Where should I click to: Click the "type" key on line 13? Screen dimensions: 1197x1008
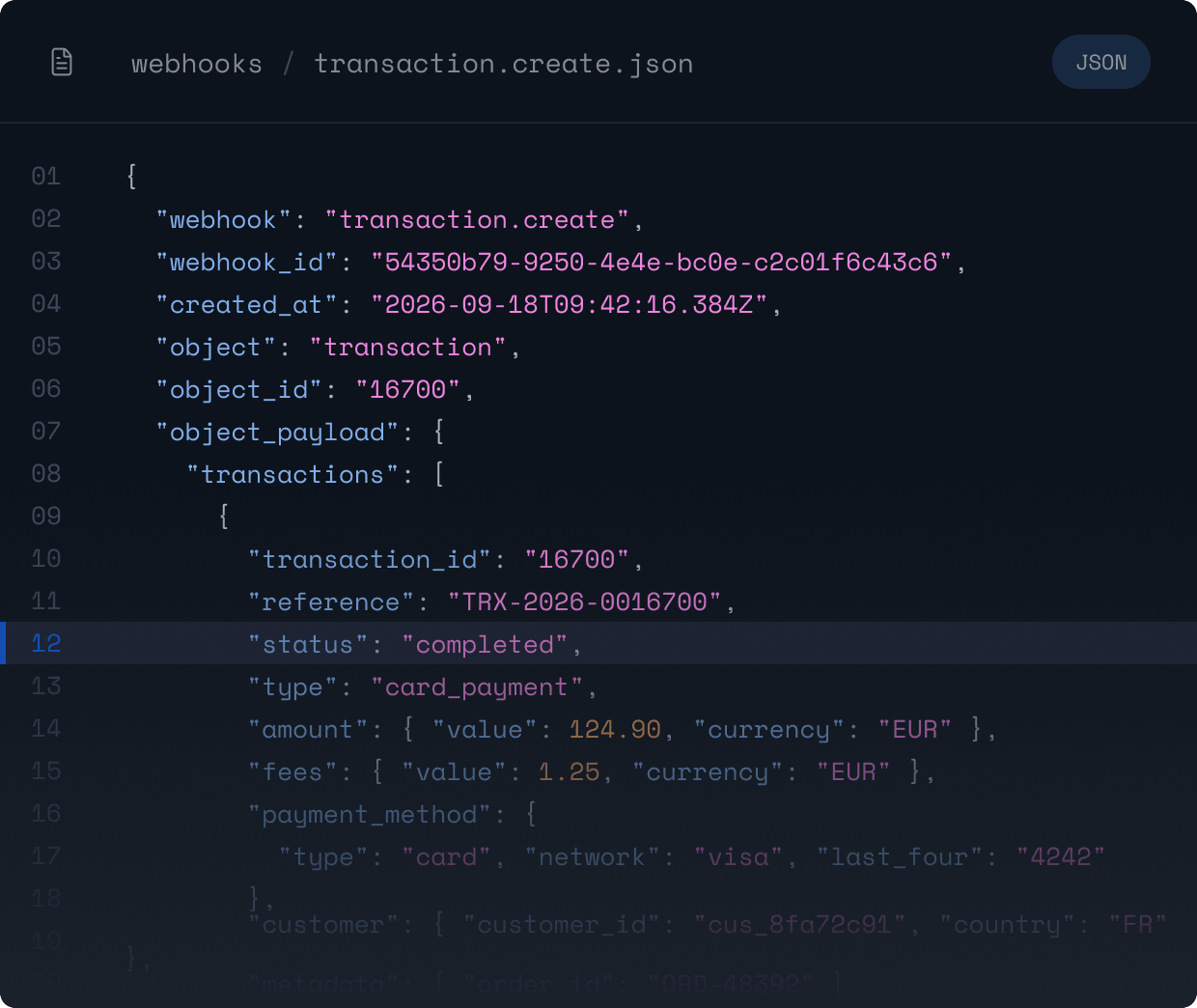tap(292, 687)
